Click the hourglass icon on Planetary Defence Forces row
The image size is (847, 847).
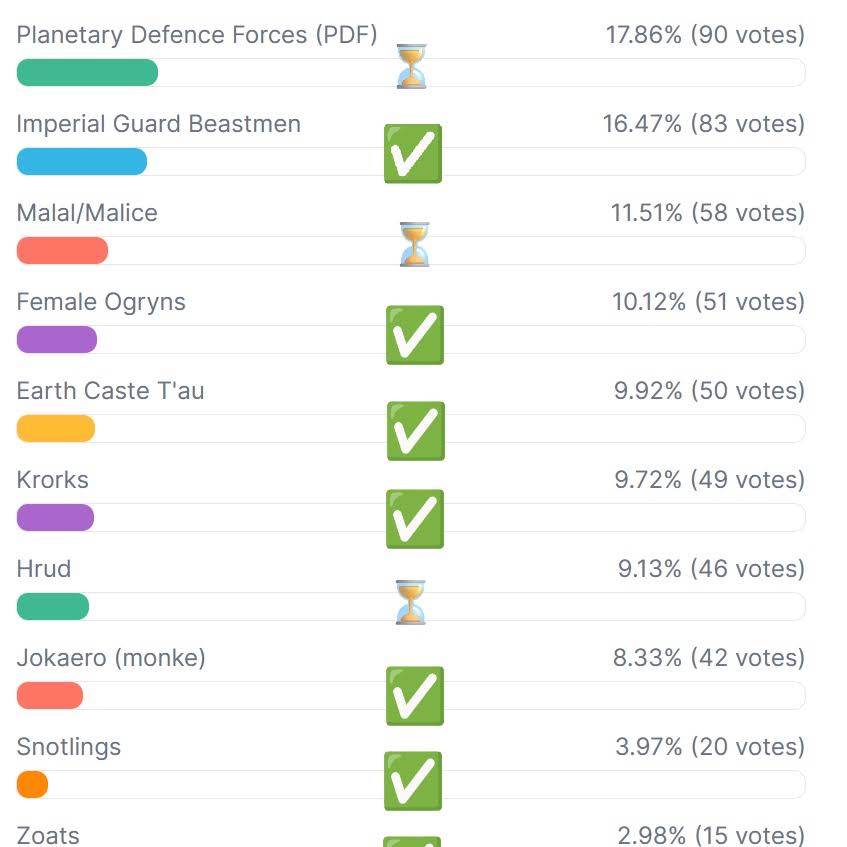(x=412, y=66)
